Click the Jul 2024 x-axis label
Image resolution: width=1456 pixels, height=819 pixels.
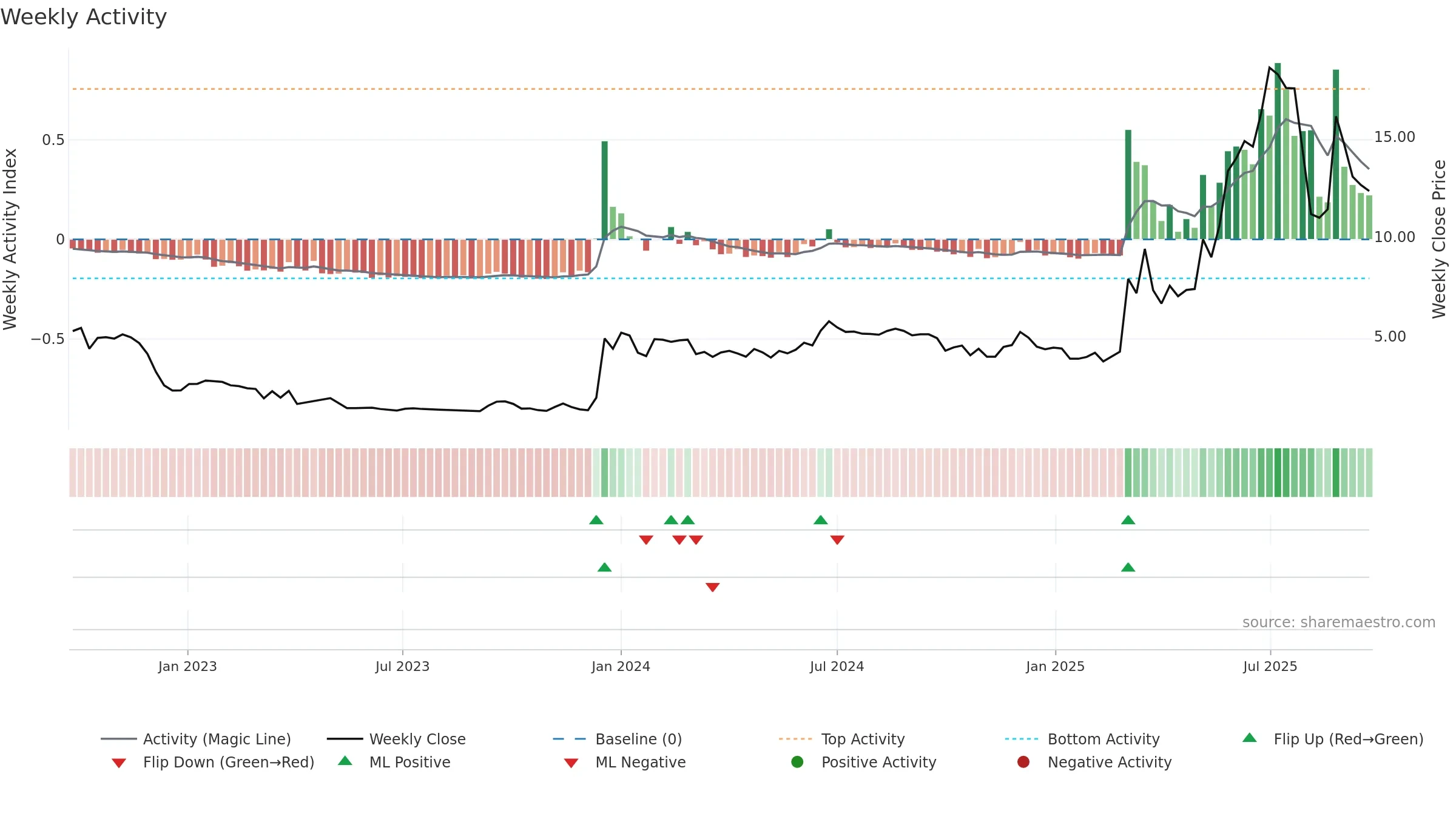pos(837,666)
